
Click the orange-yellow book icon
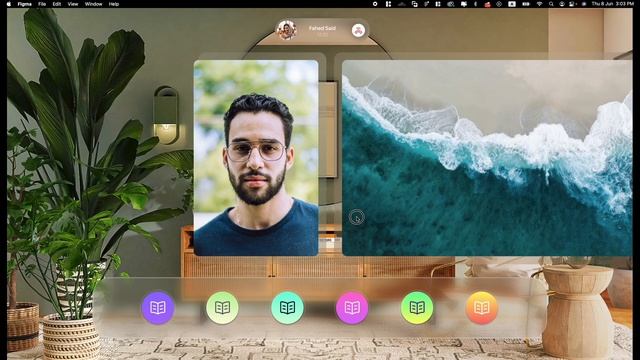482,308
